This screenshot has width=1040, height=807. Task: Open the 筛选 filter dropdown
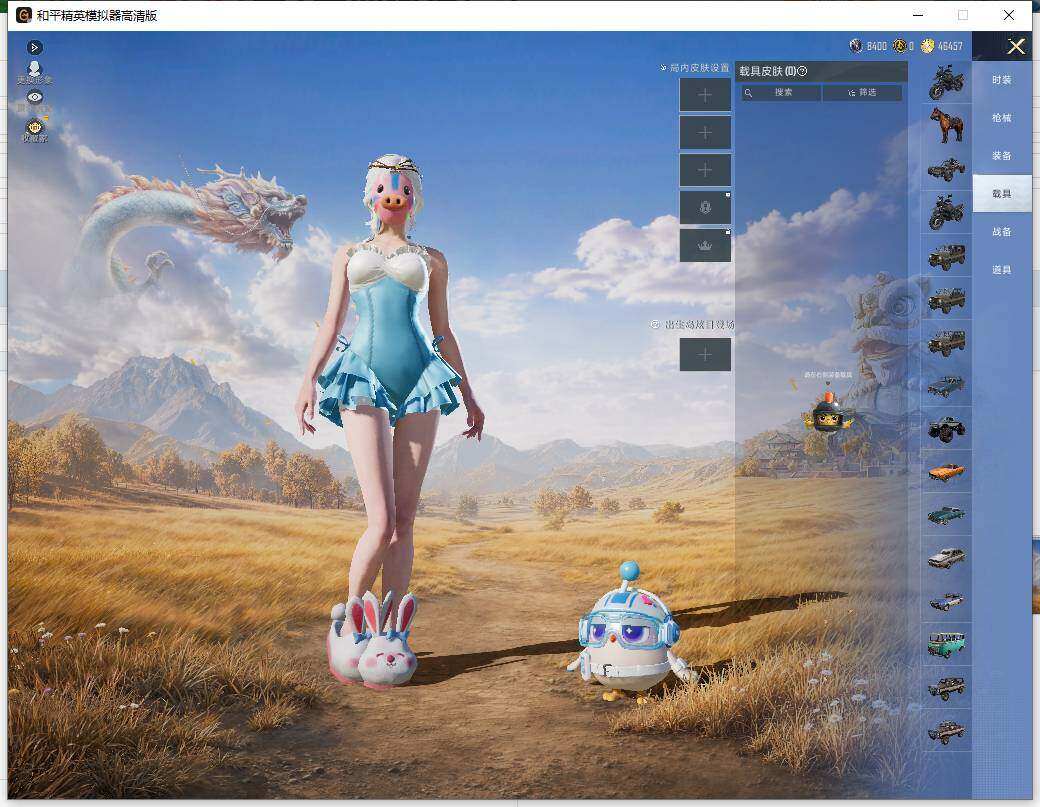click(x=862, y=92)
